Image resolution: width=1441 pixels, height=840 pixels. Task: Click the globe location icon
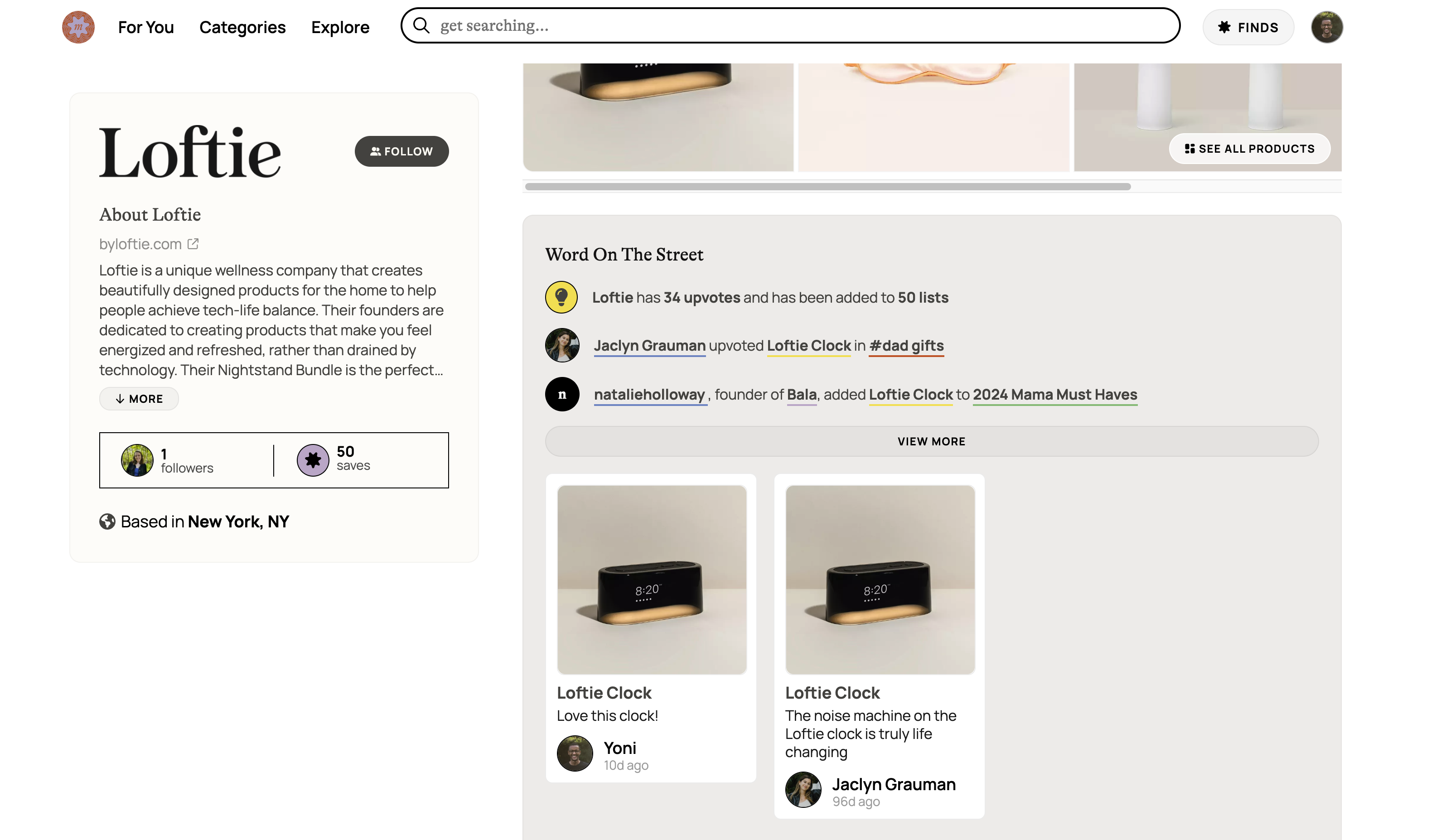[x=107, y=521]
